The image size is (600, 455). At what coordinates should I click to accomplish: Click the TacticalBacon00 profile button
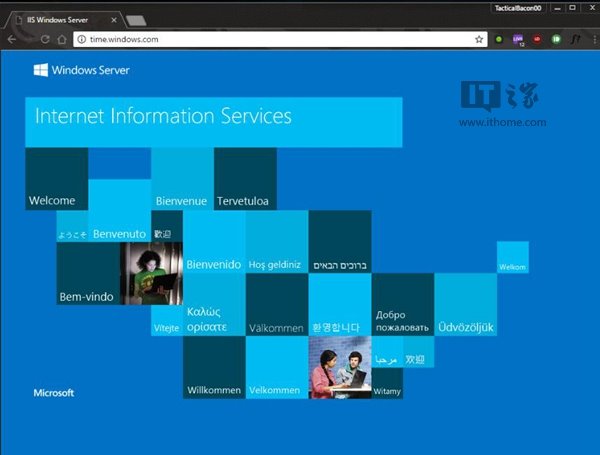point(517,8)
